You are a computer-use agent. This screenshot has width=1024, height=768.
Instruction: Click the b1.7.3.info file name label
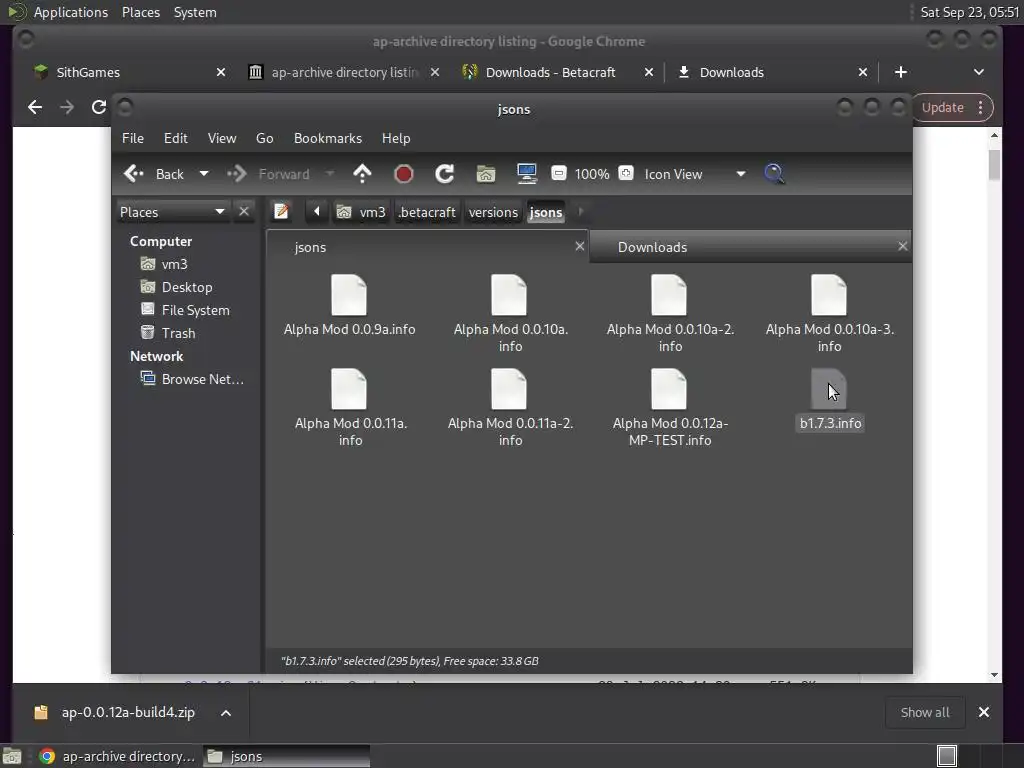tap(831, 423)
